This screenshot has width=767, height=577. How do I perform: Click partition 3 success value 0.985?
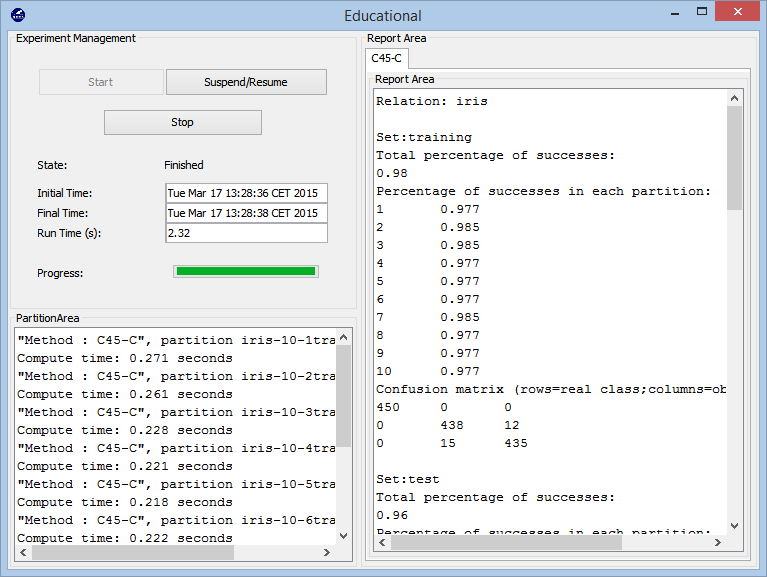tap(460, 245)
